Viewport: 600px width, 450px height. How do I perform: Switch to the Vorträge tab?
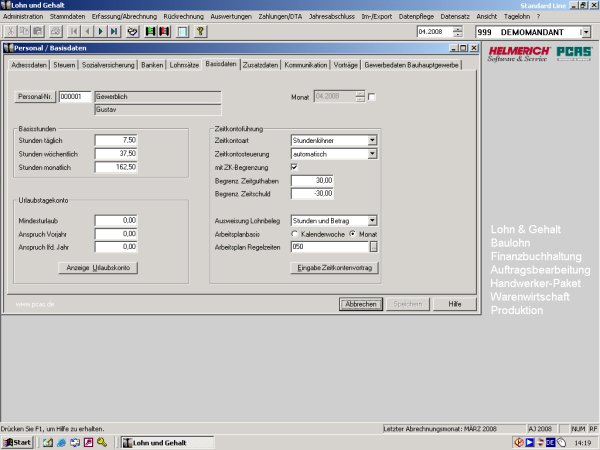point(346,65)
